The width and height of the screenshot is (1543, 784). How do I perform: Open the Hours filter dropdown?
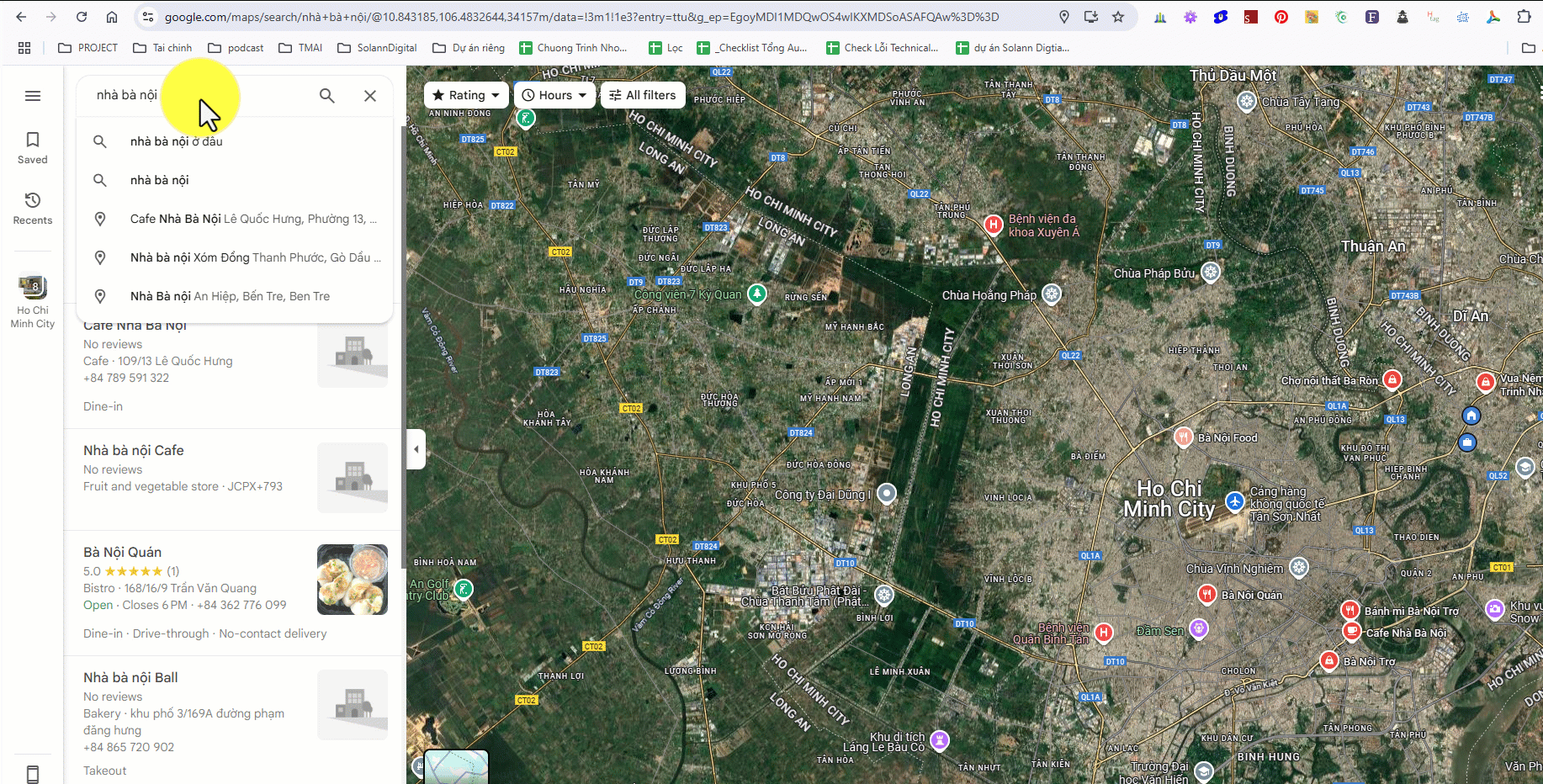tap(554, 95)
